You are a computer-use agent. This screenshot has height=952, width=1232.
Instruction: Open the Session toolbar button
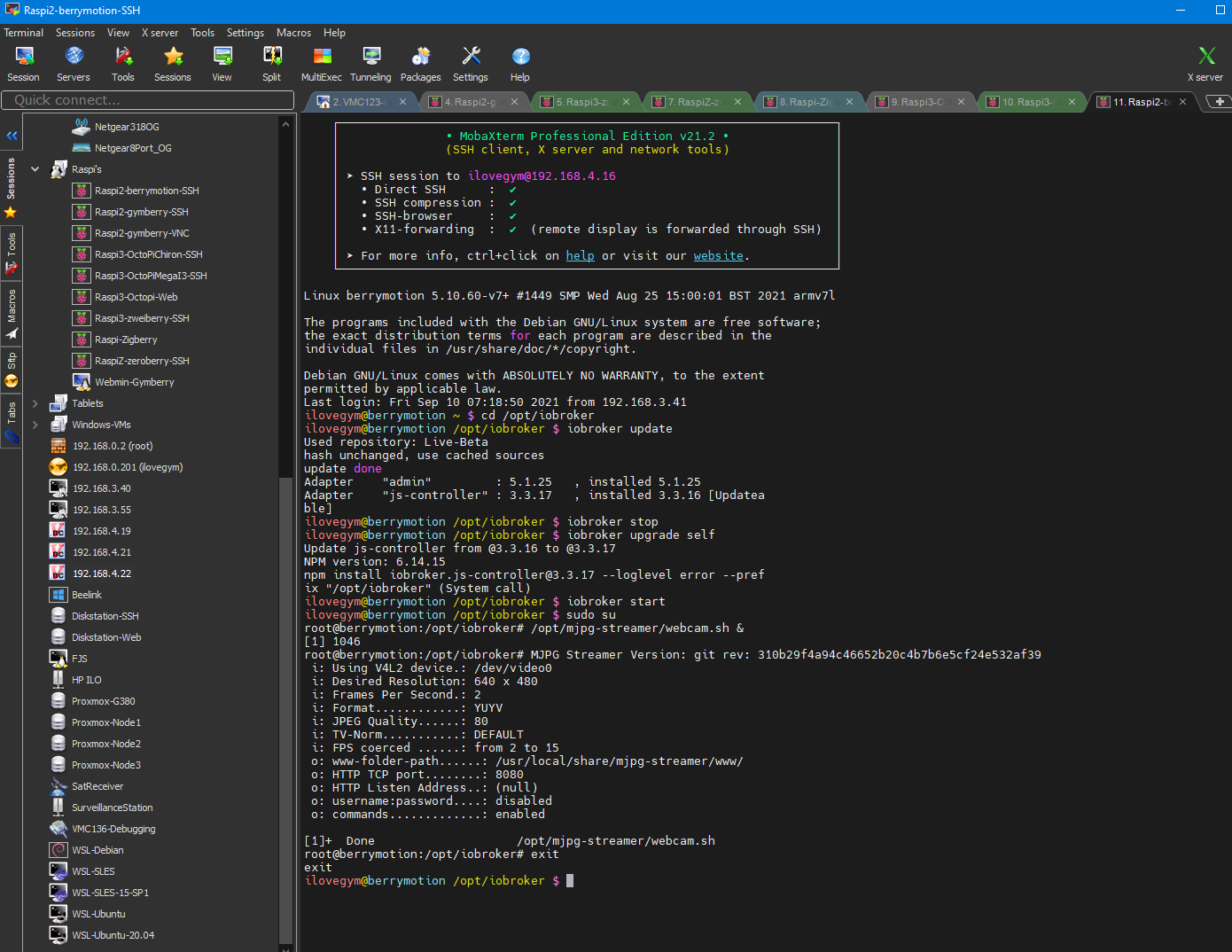click(24, 64)
